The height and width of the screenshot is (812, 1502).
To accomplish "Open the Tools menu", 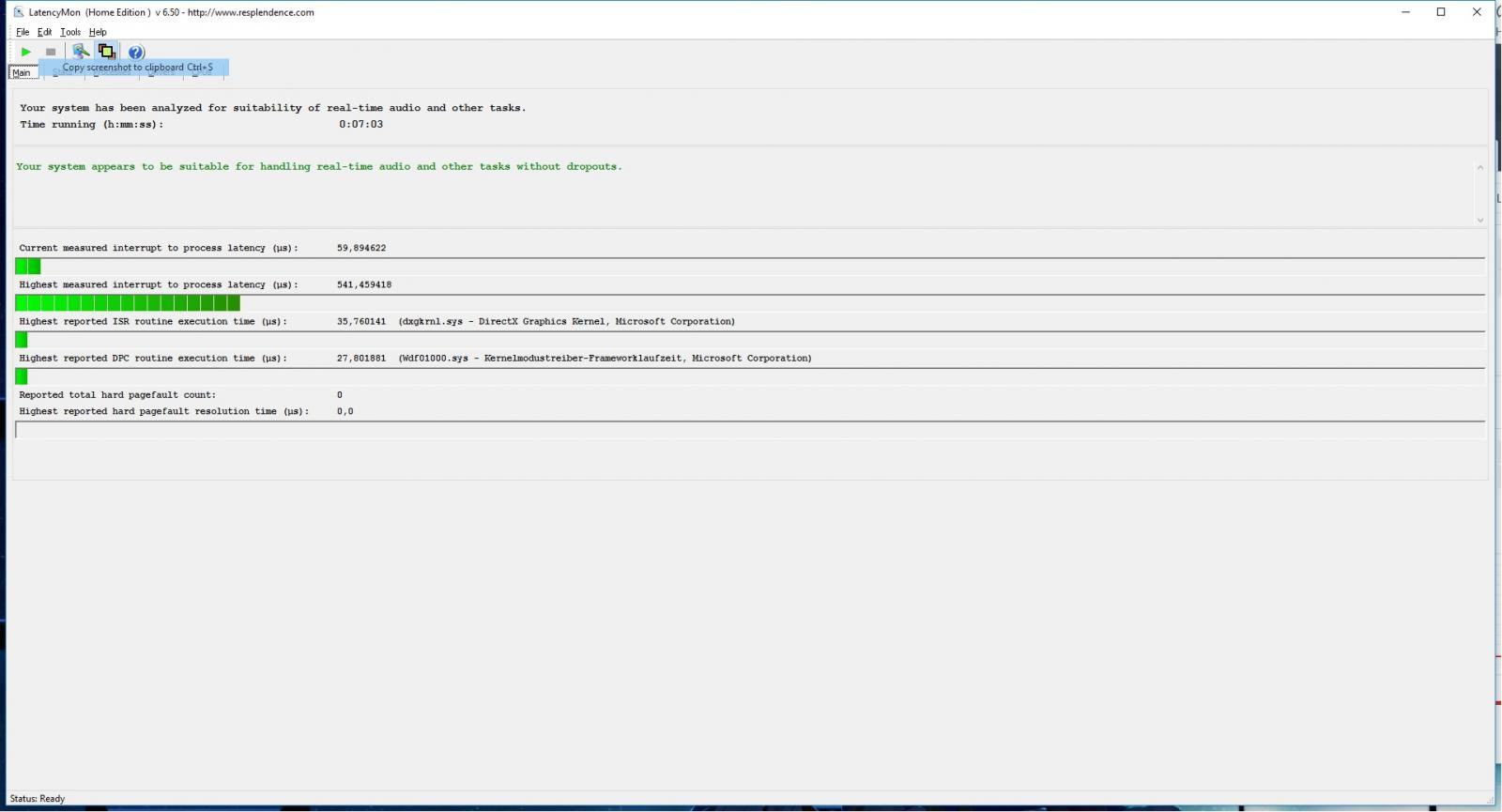I will [70, 32].
